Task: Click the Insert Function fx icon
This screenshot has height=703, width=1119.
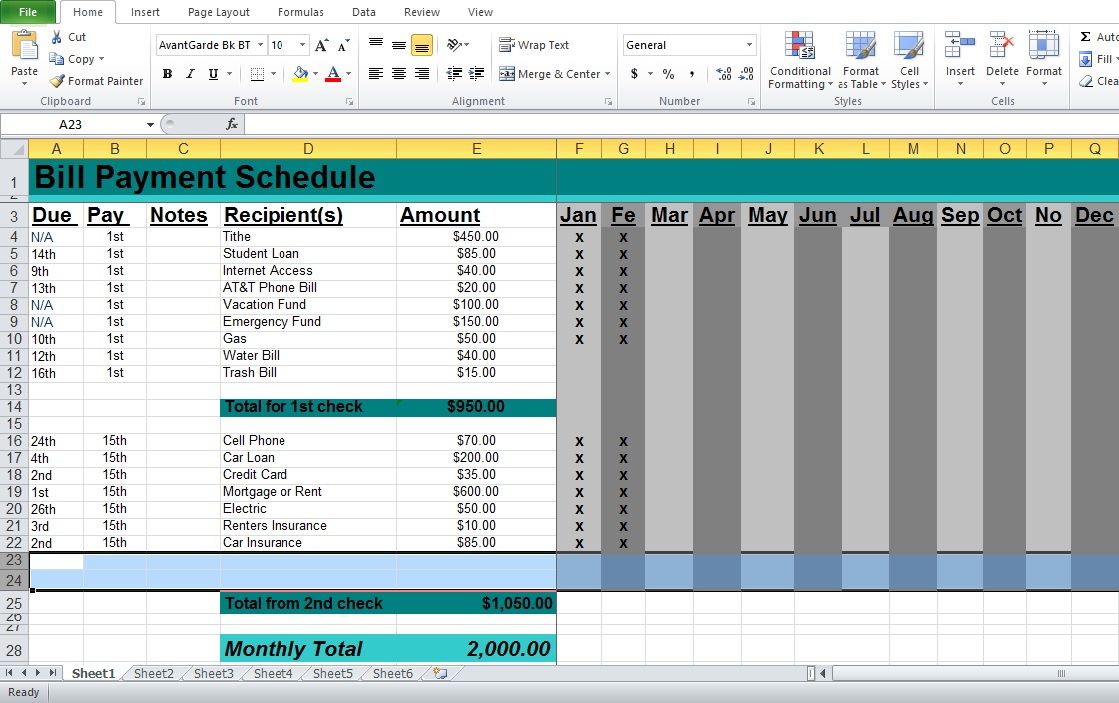Action: point(231,124)
